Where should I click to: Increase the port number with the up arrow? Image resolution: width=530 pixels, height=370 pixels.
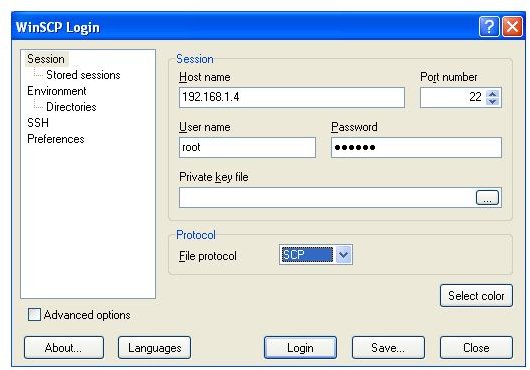tap(492, 94)
